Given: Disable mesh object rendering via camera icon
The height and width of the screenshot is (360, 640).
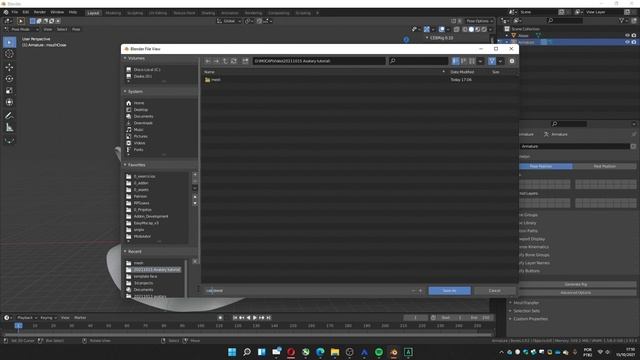Looking at the screenshot, I should click(634, 36).
